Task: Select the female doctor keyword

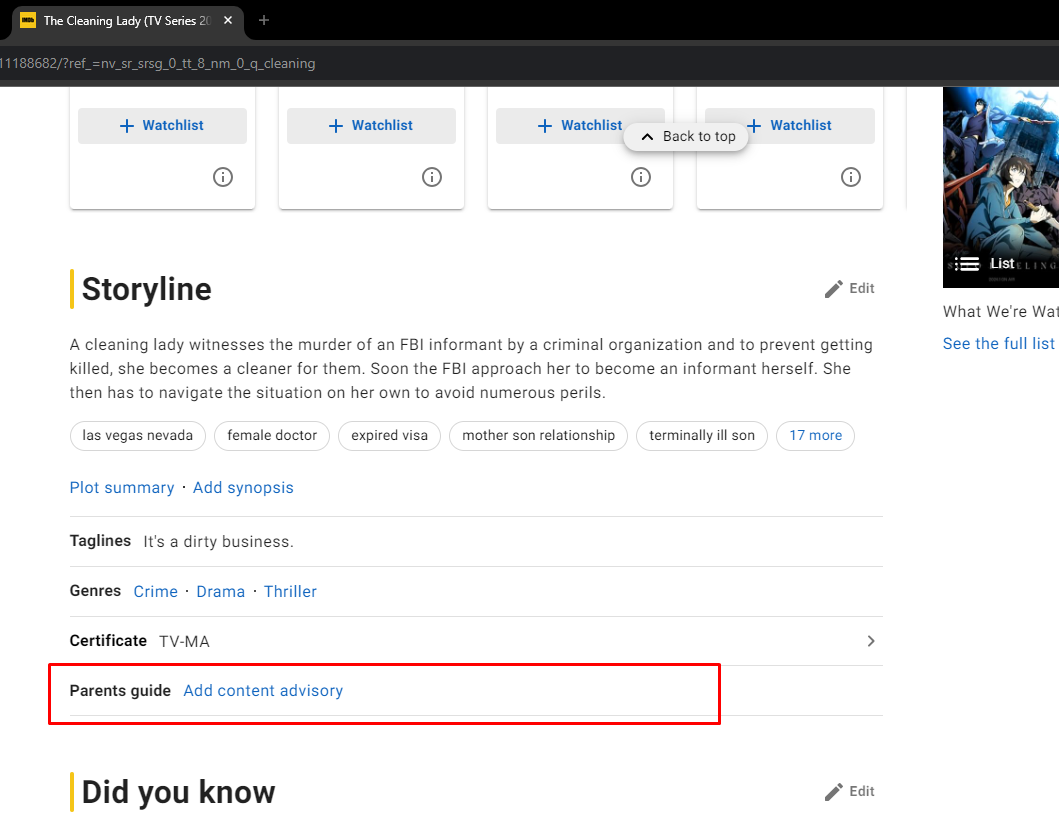Action: (272, 436)
